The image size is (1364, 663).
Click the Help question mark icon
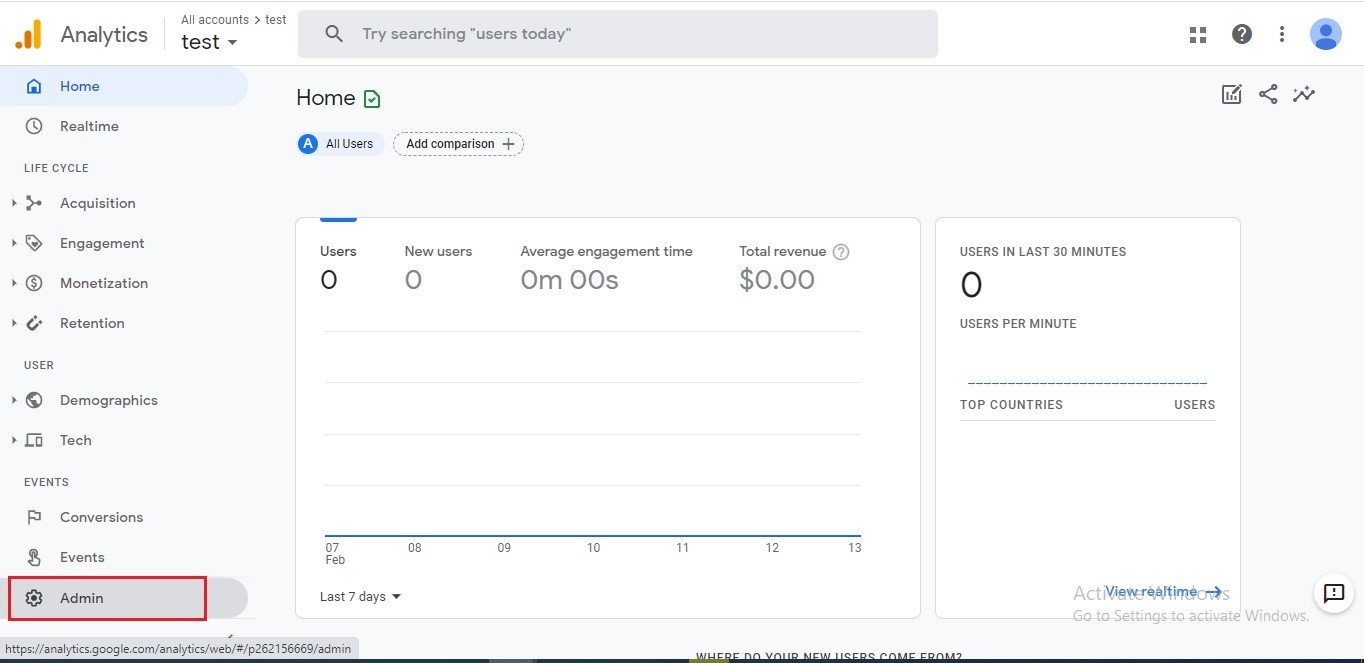point(1242,34)
